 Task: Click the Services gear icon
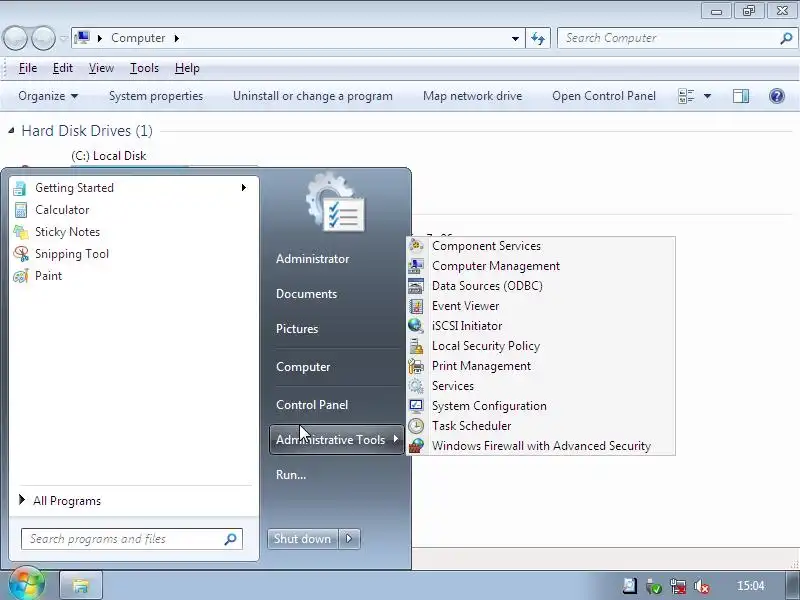click(416, 386)
